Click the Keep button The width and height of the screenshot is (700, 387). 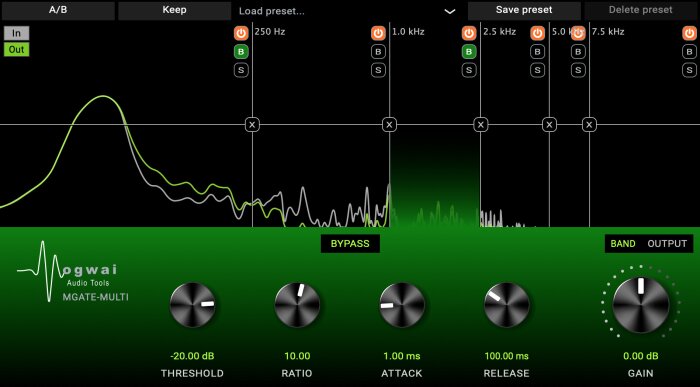click(x=175, y=10)
